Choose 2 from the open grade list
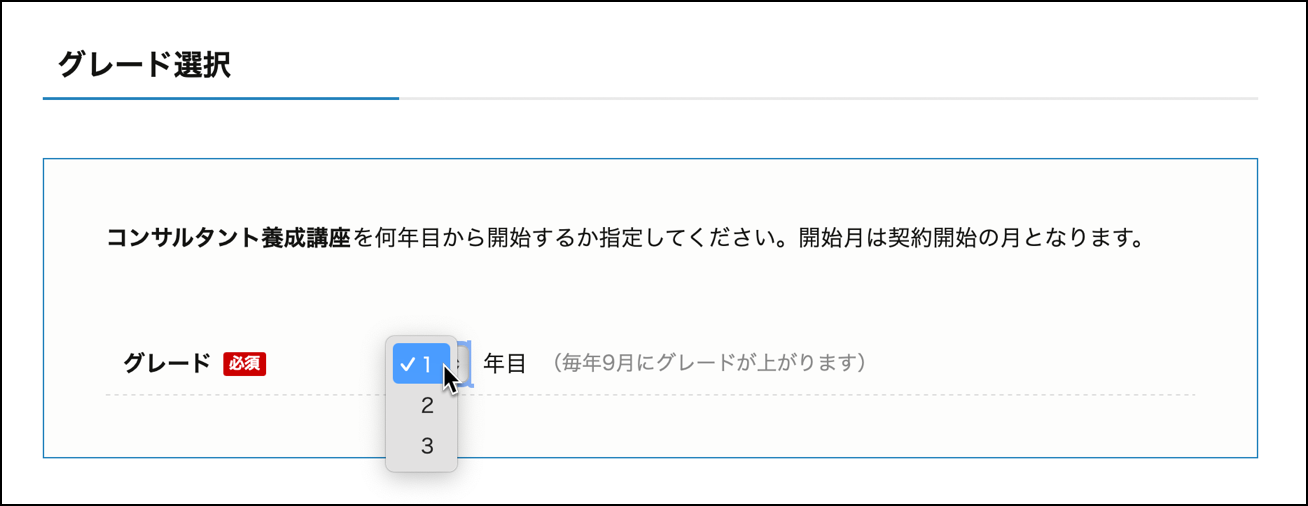1308x506 pixels. point(427,405)
